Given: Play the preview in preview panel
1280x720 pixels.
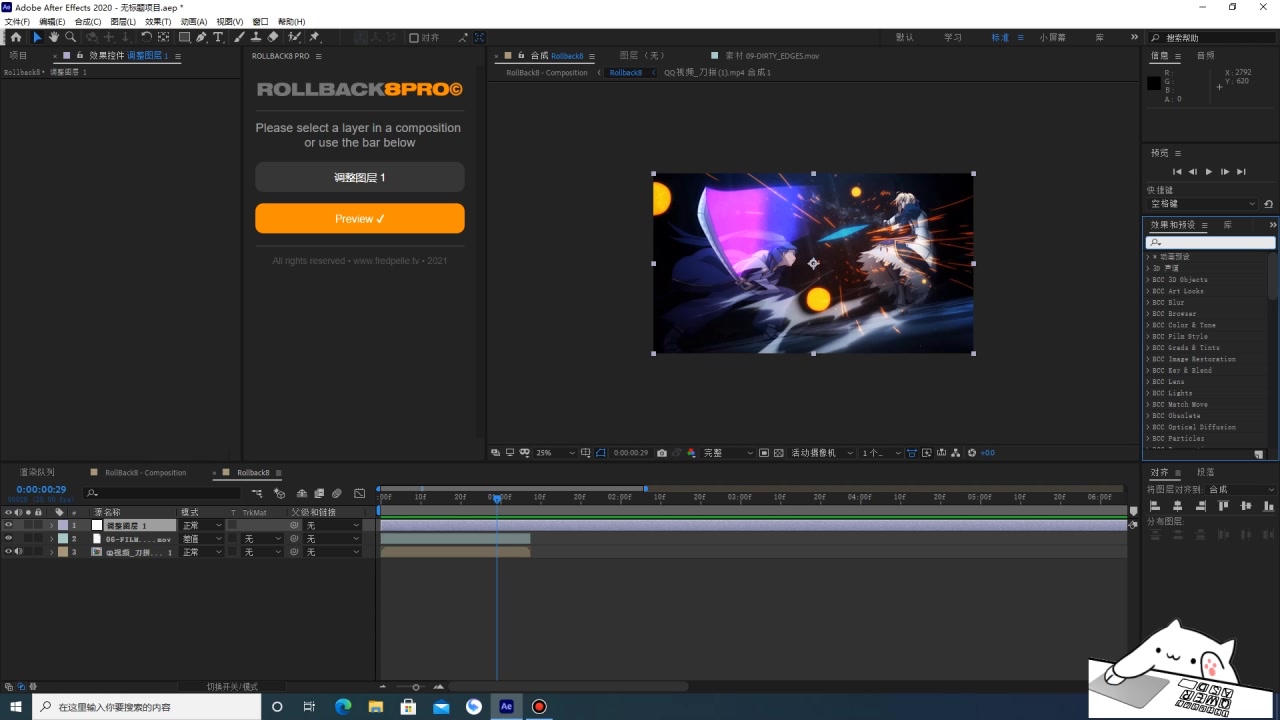Looking at the screenshot, I should pos(1209,172).
